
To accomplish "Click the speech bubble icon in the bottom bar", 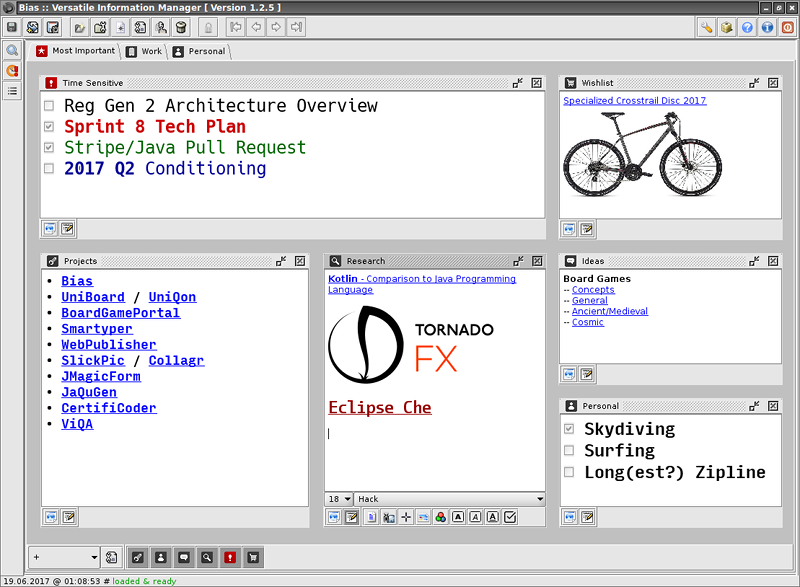I will click(x=184, y=557).
